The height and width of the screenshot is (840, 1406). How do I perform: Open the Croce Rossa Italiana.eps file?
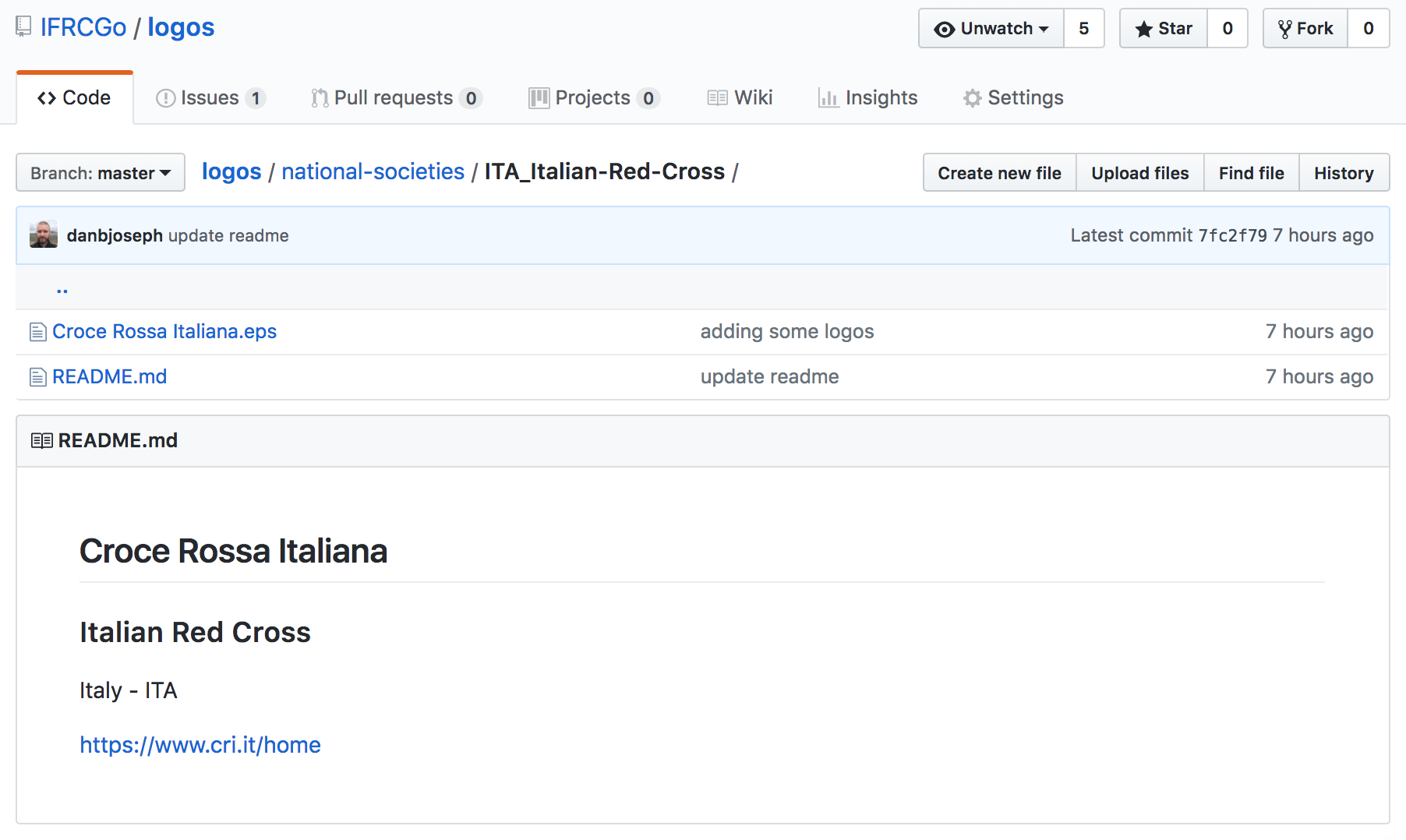(164, 332)
